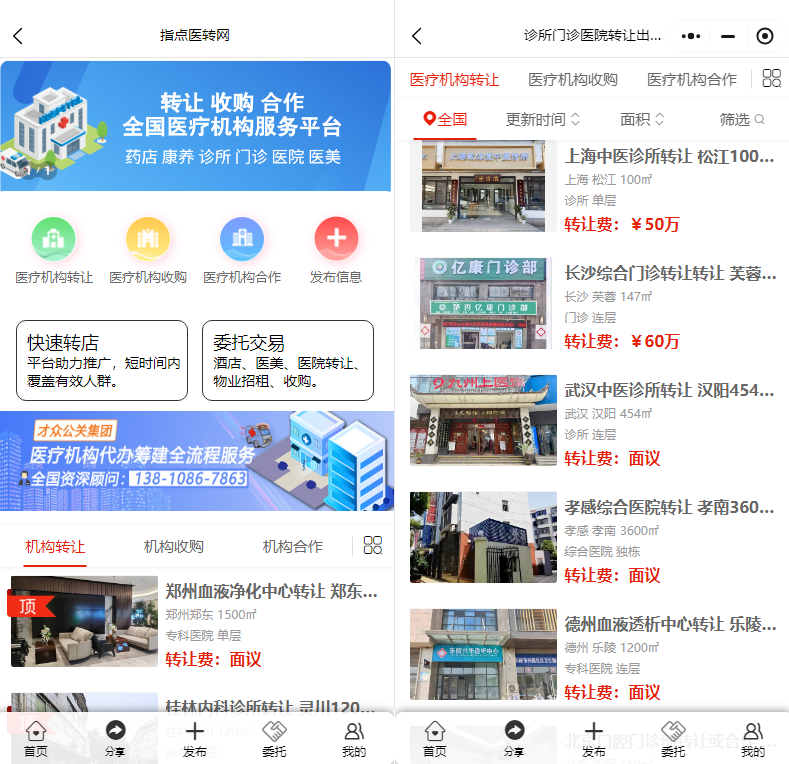Open listing 长沙综合门诊转让转让 芙蓉
Viewport: 789px width, 764px height.
[x=670, y=273]
